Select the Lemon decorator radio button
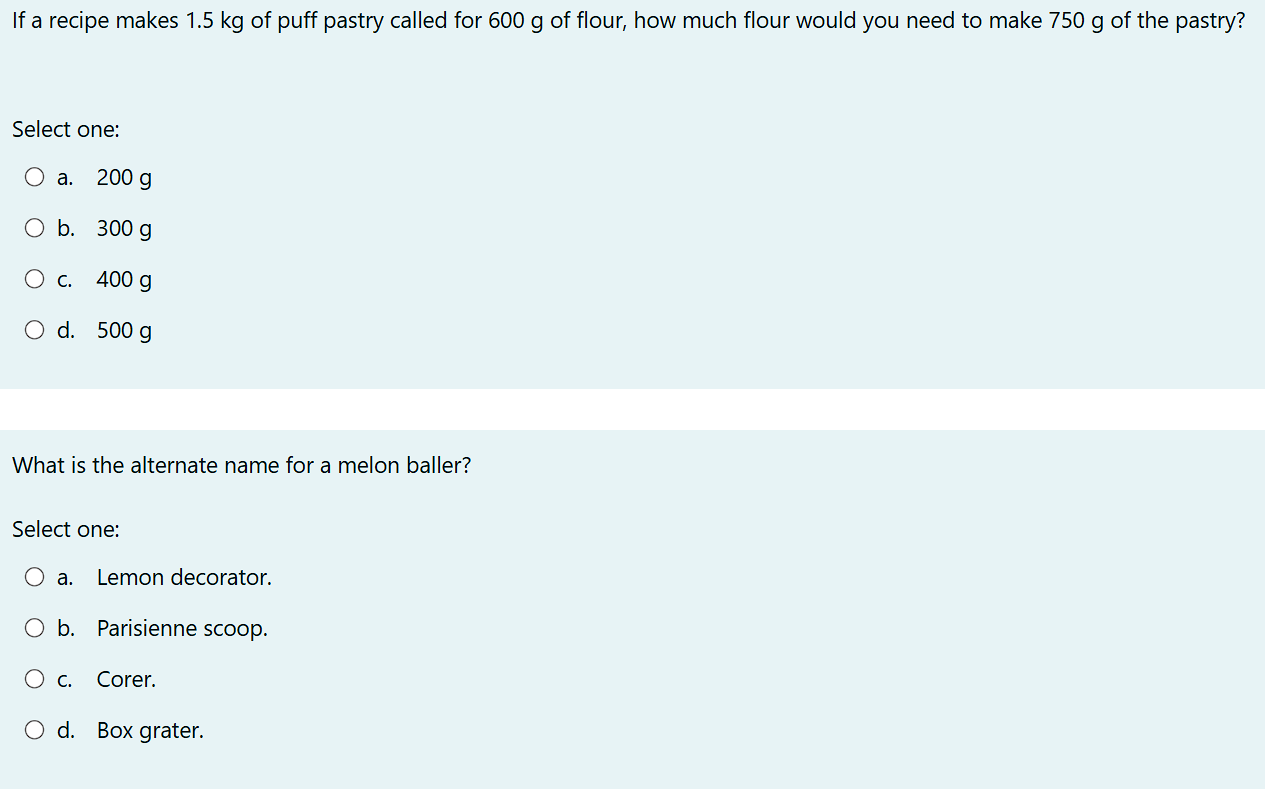Image resolution: width=1265 pixels, height=790 pixels. 35,578
